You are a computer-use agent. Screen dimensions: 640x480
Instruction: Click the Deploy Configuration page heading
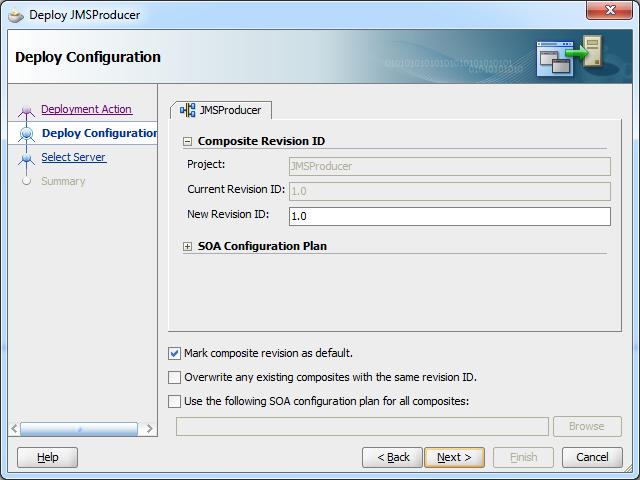tap(88, 57)
